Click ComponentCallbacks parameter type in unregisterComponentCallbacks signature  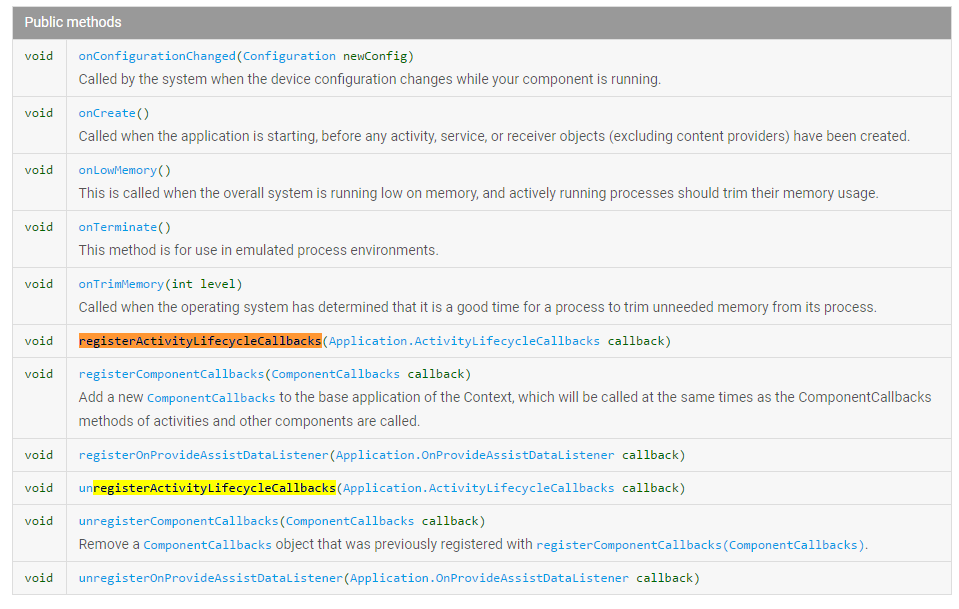click(350, 521)
